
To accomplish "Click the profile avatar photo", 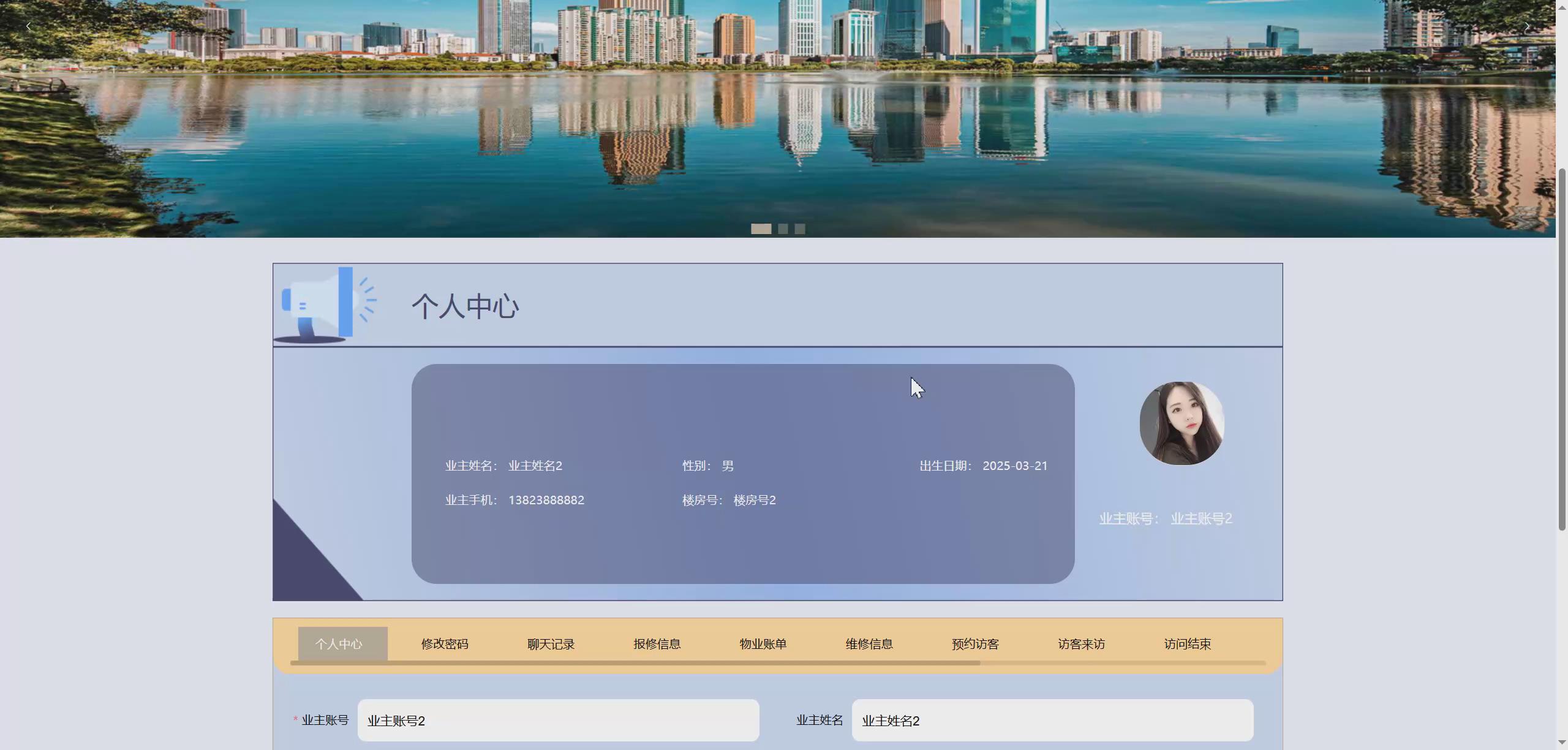I will [1182, 423].
